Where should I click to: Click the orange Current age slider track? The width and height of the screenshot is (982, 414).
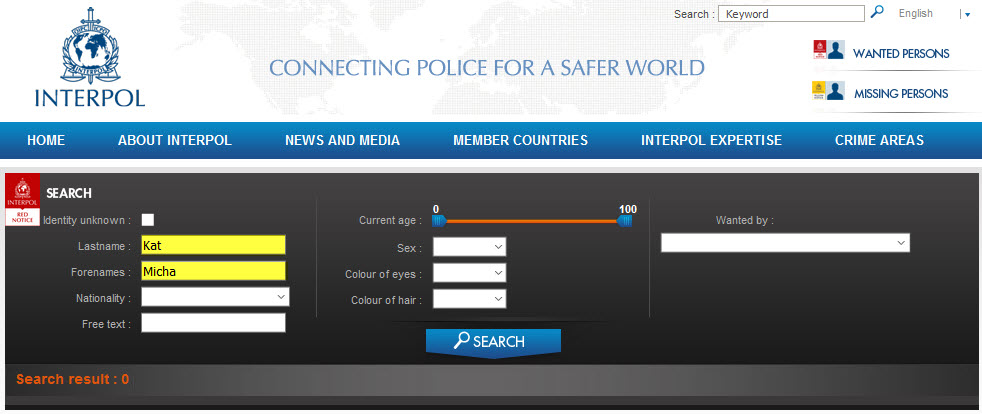click(532, 221)
